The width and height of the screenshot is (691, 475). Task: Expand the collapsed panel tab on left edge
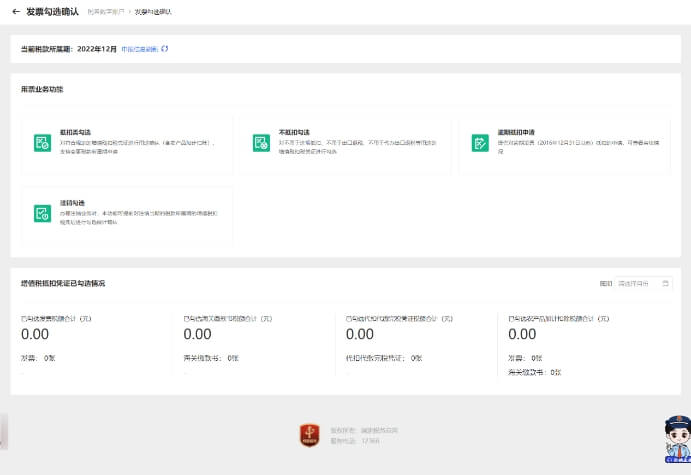click(x=2, y=430)
